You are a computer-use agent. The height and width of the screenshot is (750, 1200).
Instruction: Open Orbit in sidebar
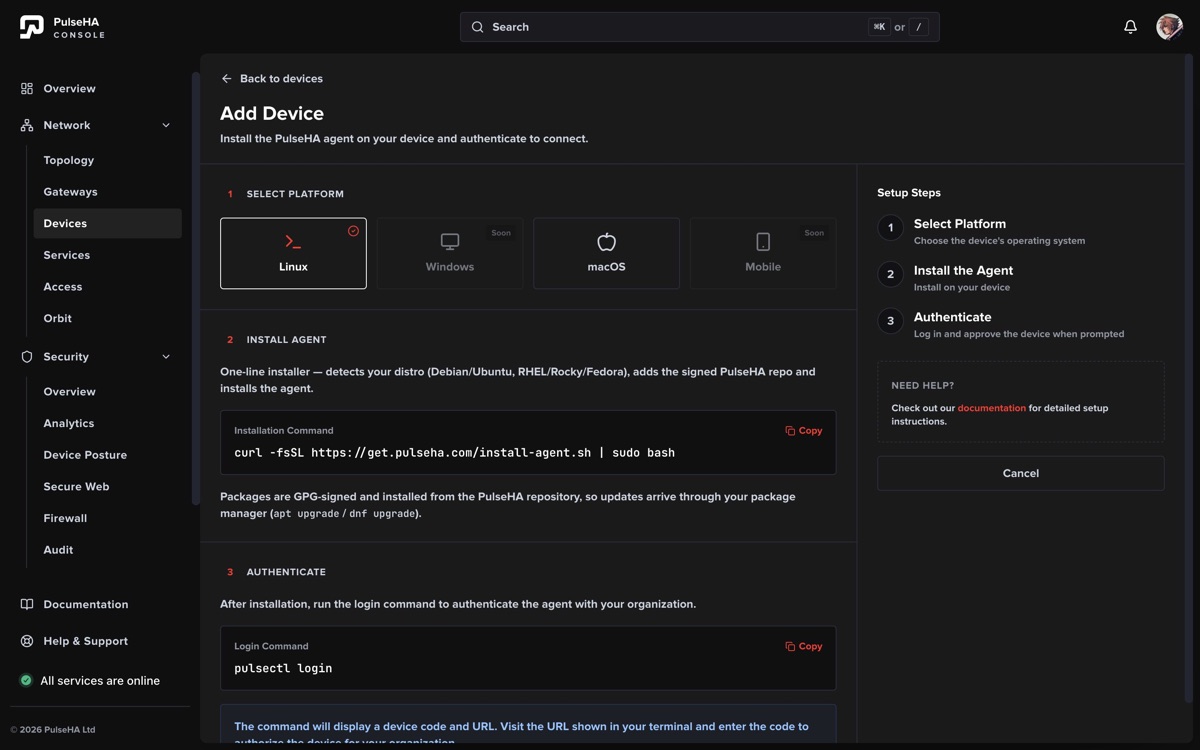(107, 318)
